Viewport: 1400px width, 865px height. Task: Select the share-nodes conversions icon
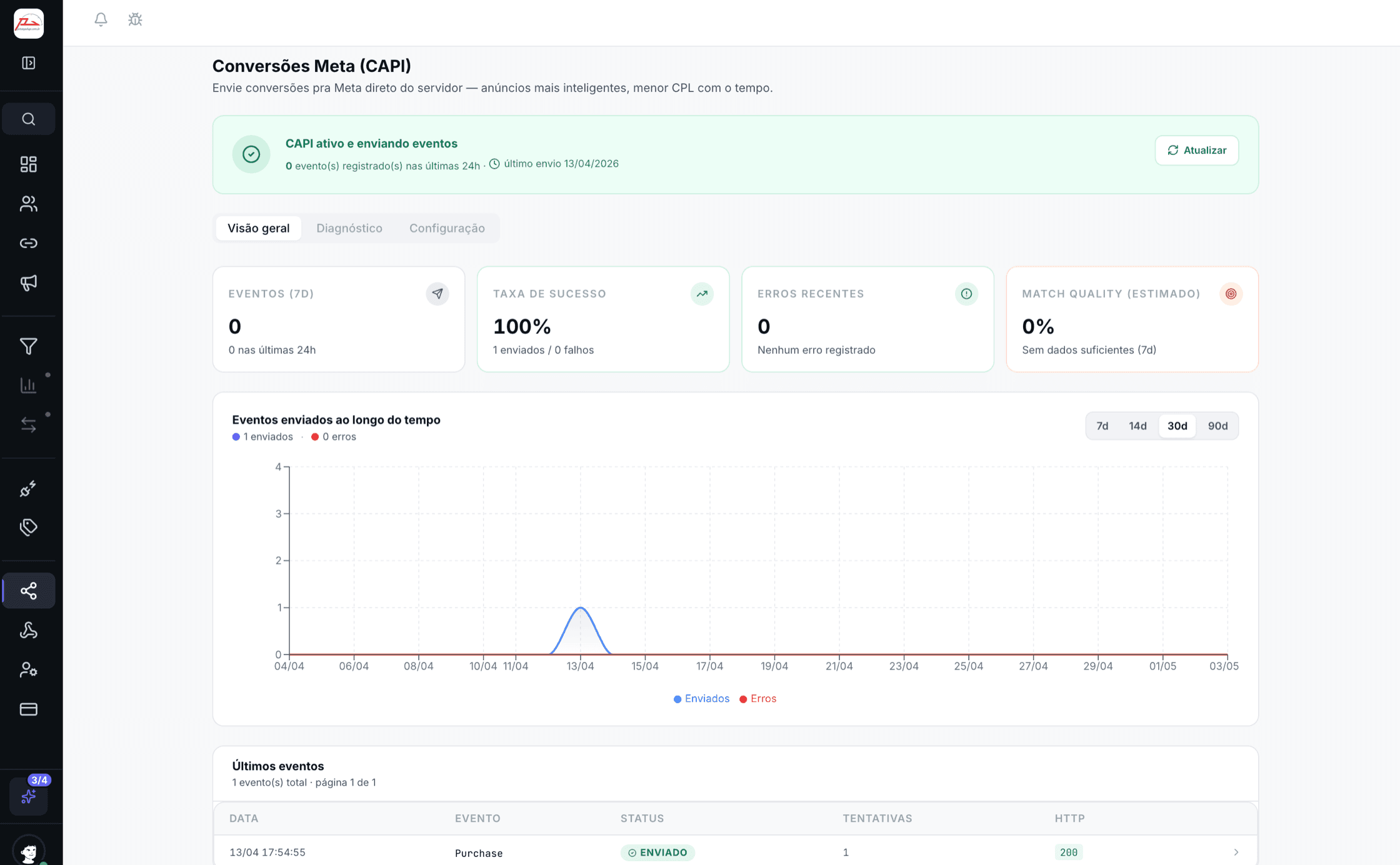pyautogui.click(x=29, y=591)
